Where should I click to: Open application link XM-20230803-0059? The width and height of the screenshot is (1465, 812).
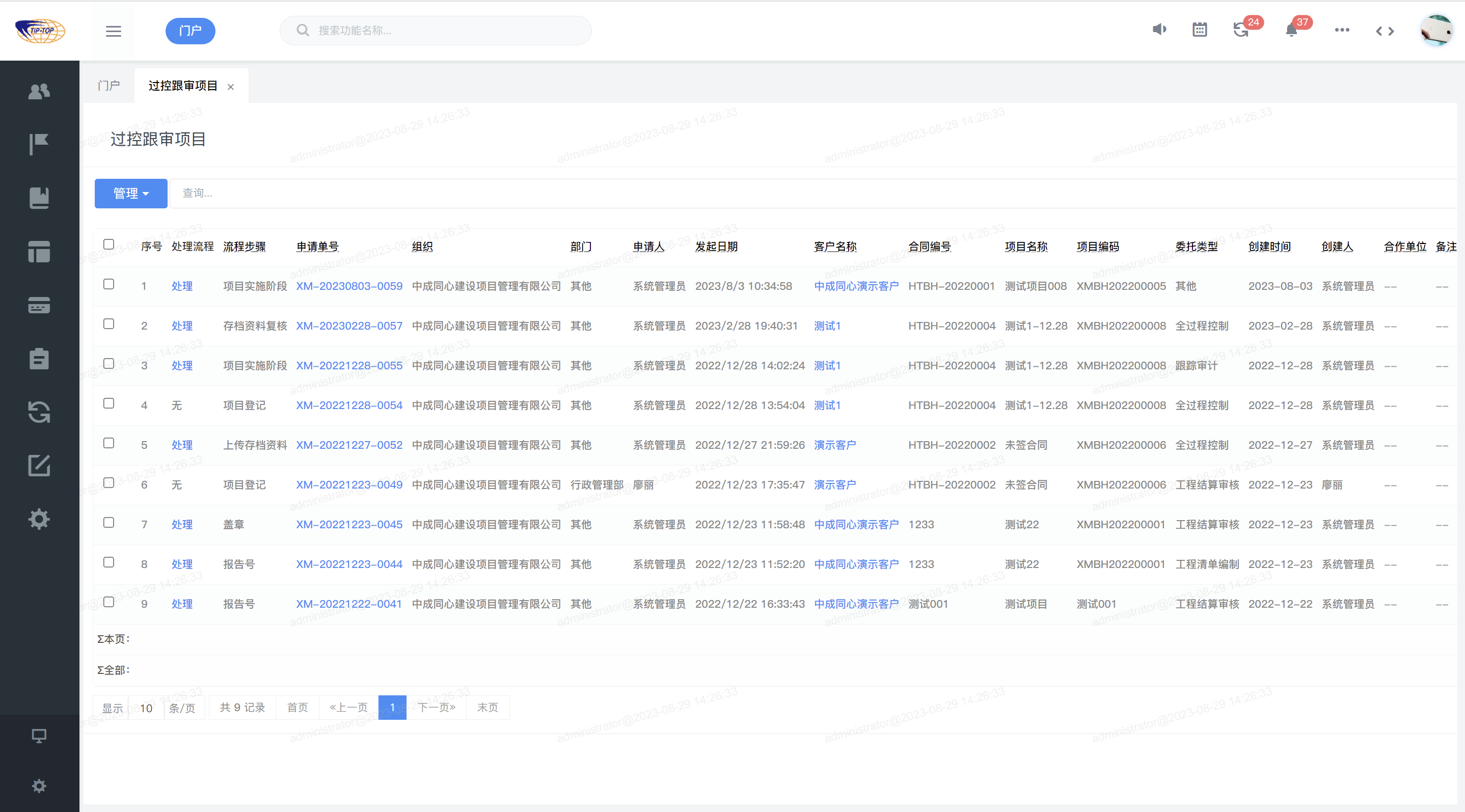click(348, 286)
